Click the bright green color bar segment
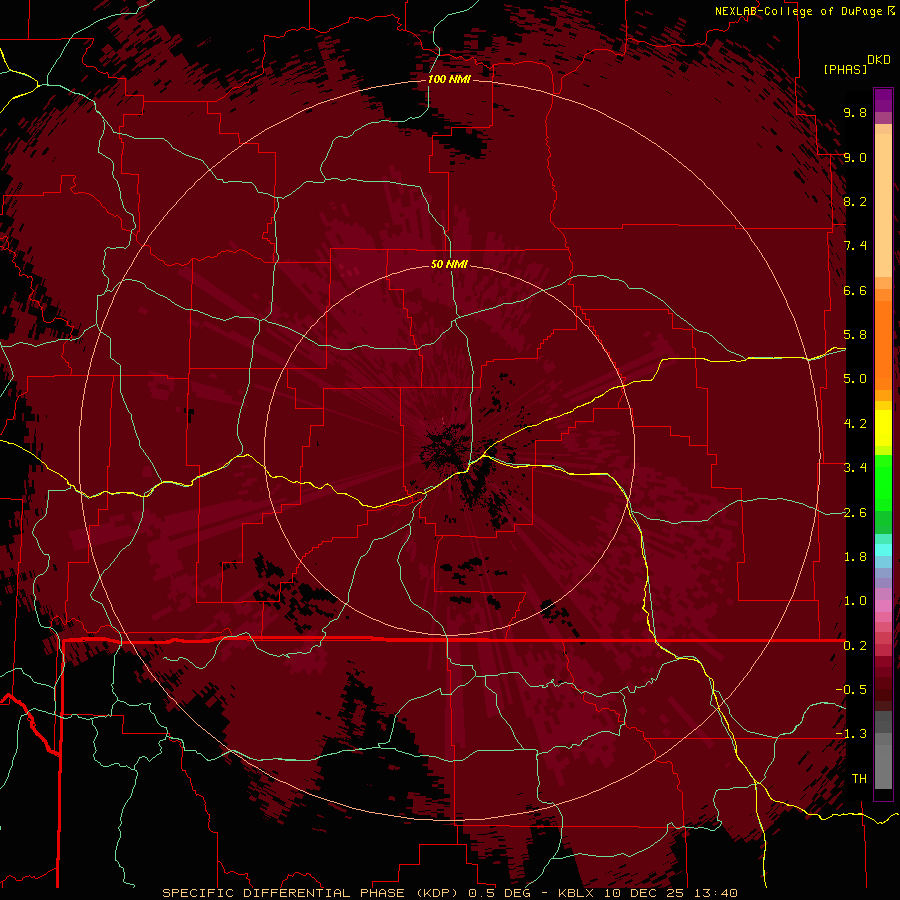 (883, 483)
